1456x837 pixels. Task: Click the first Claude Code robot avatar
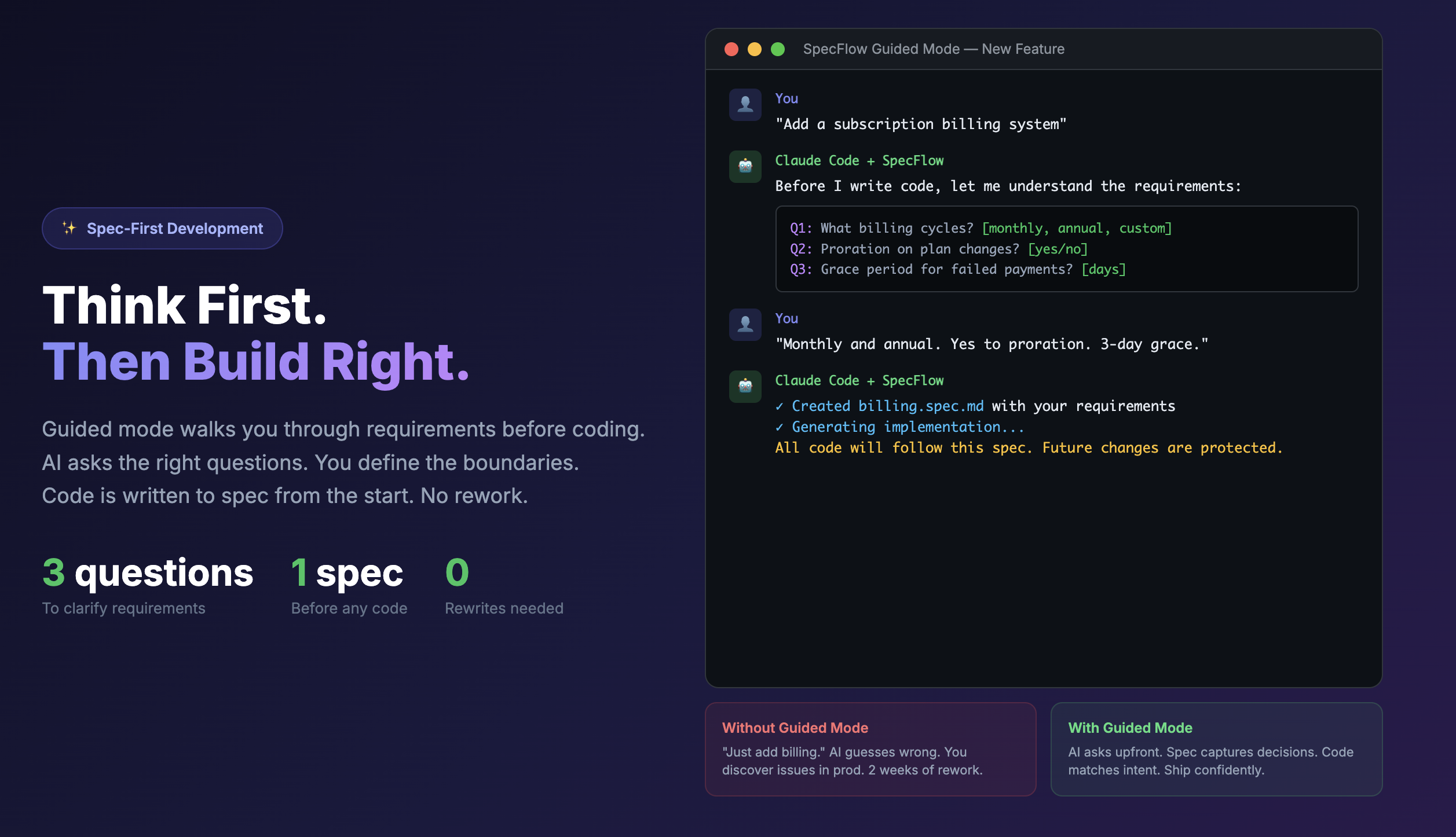point(745,167)
